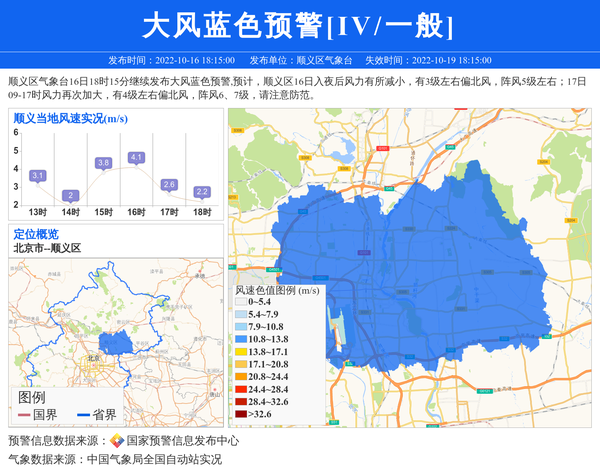Viewport: 600px width, 471px height.
Task: Open the 顺义当地风速实况 panel heading
Action: point(70,118)
